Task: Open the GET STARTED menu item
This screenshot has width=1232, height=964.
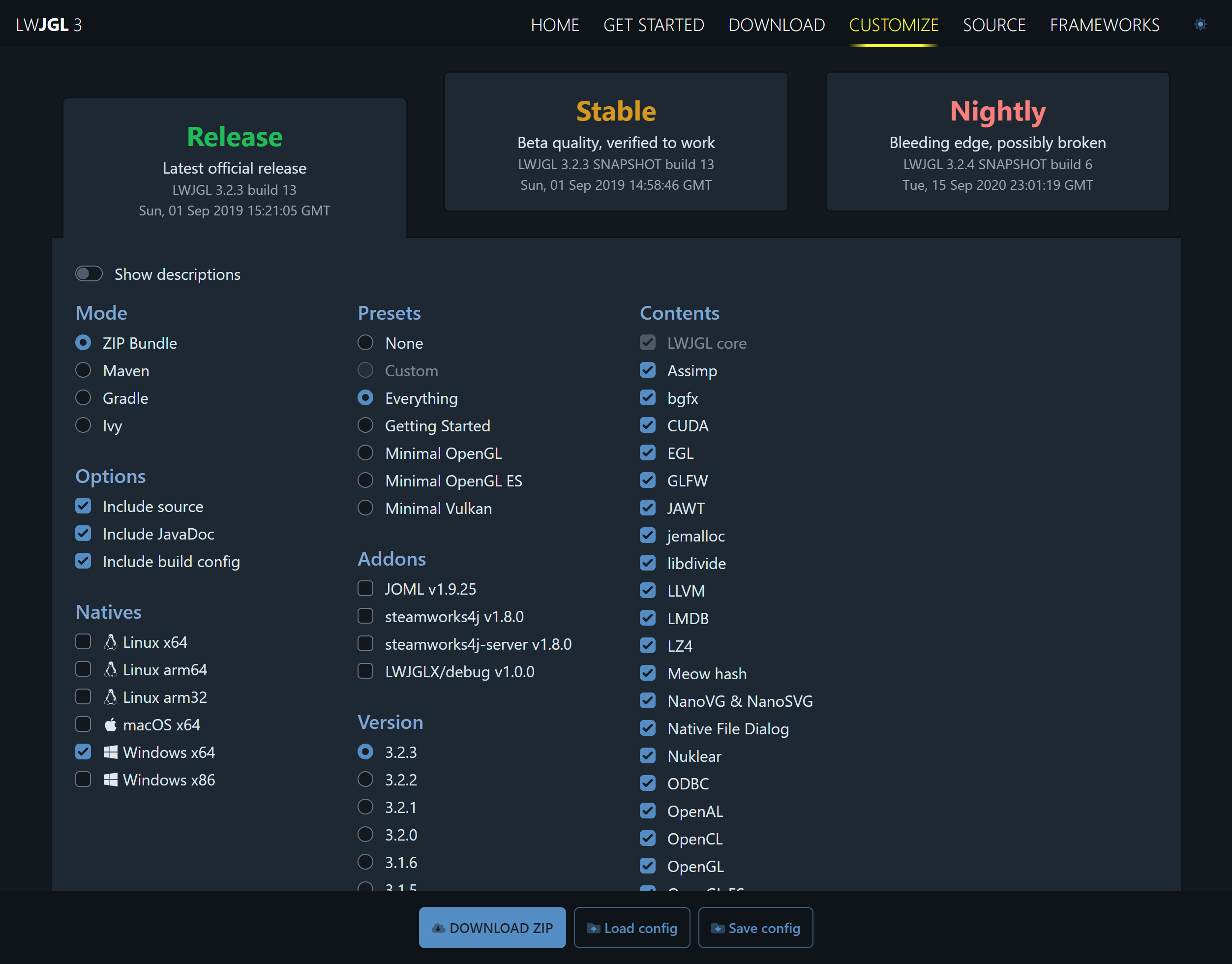Action: coord(654,25)
